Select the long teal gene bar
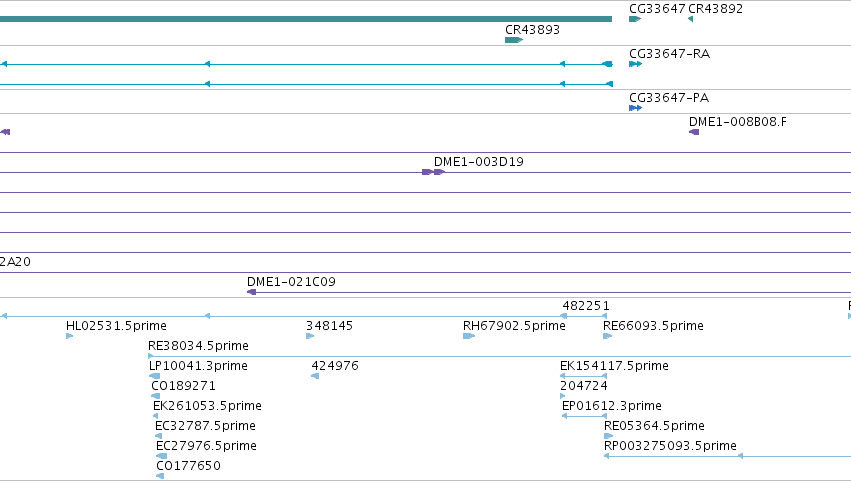 (306, 19)
